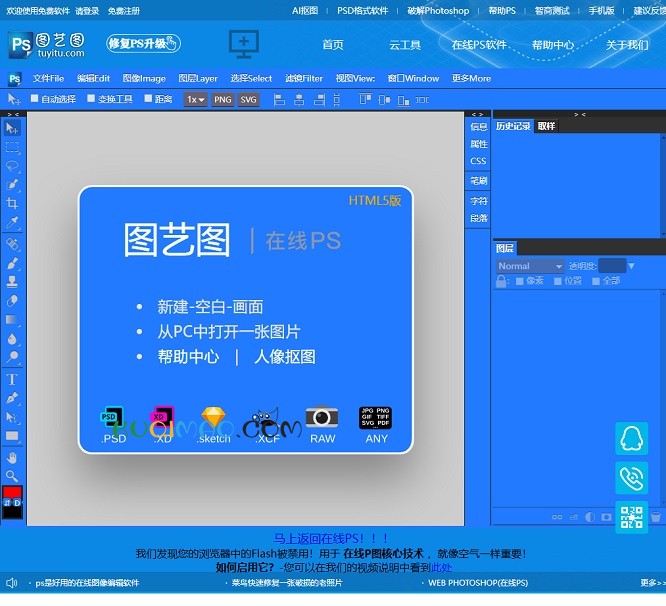Image resolution: width=666 pixels, height=606 pixels.
Task: Select the Rectangular Marquee tool
Action: tap(12, 147)
